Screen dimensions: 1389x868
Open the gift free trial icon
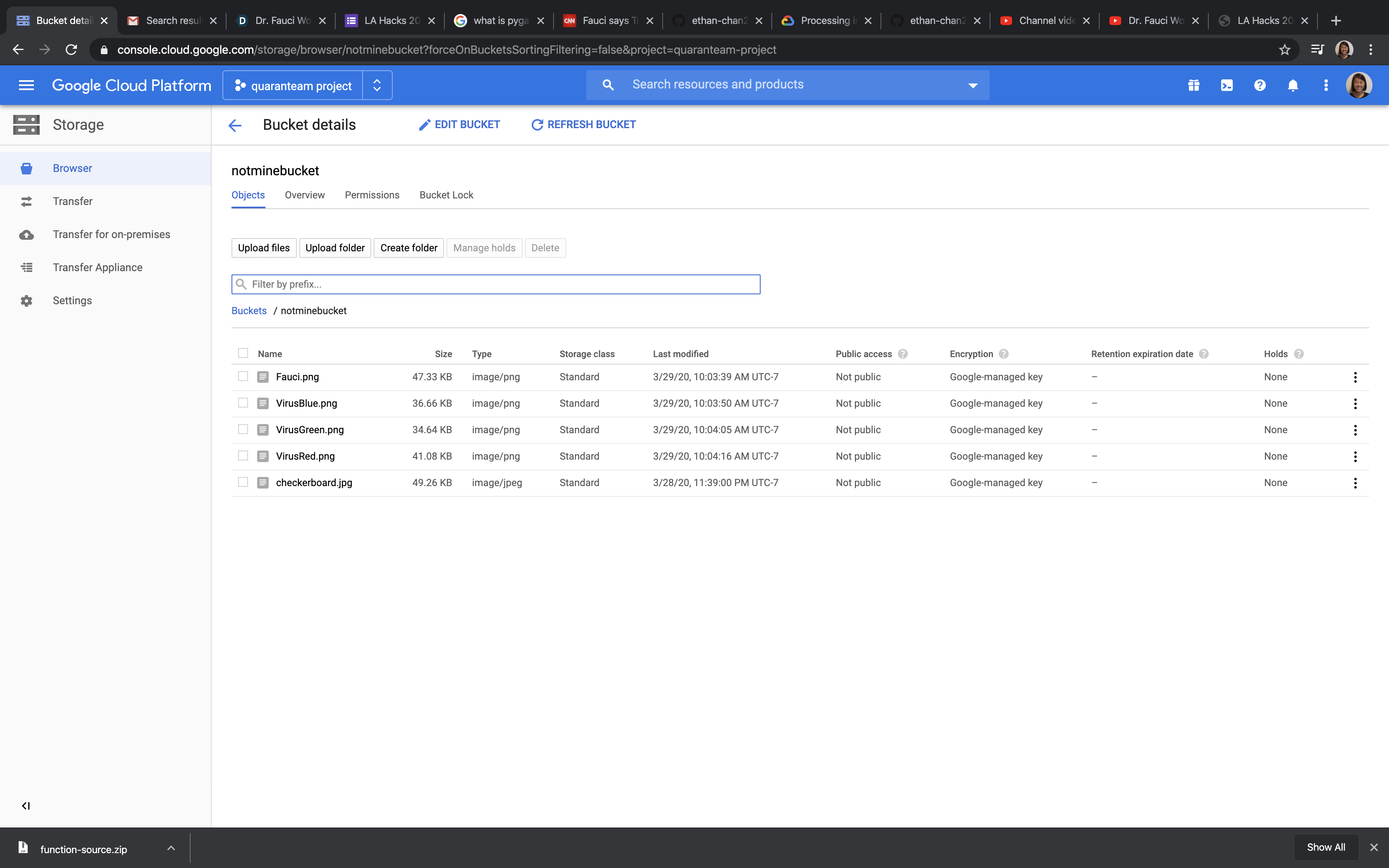pos(1194,86)
